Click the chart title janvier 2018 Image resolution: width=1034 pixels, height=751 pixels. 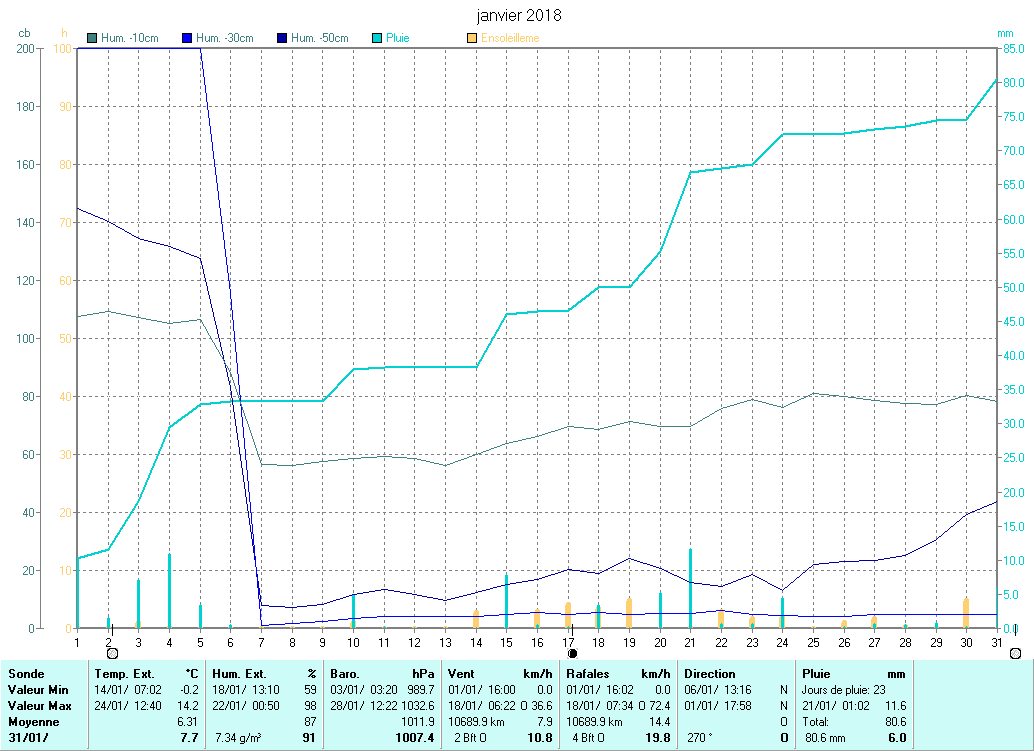[516, 15]
